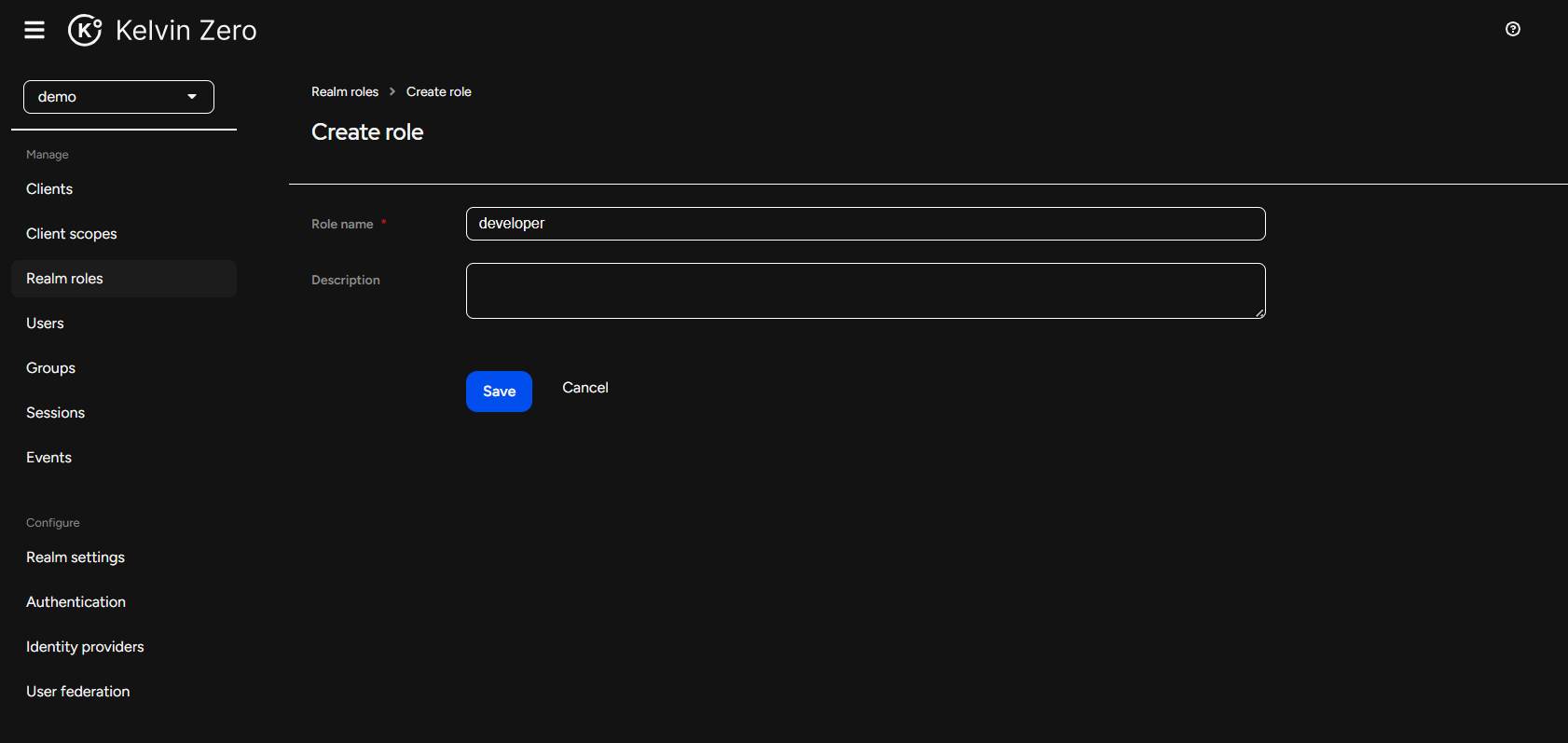This screenshot has height=743, width=1568.
Task: Open Realm settings
Action: 76,557
